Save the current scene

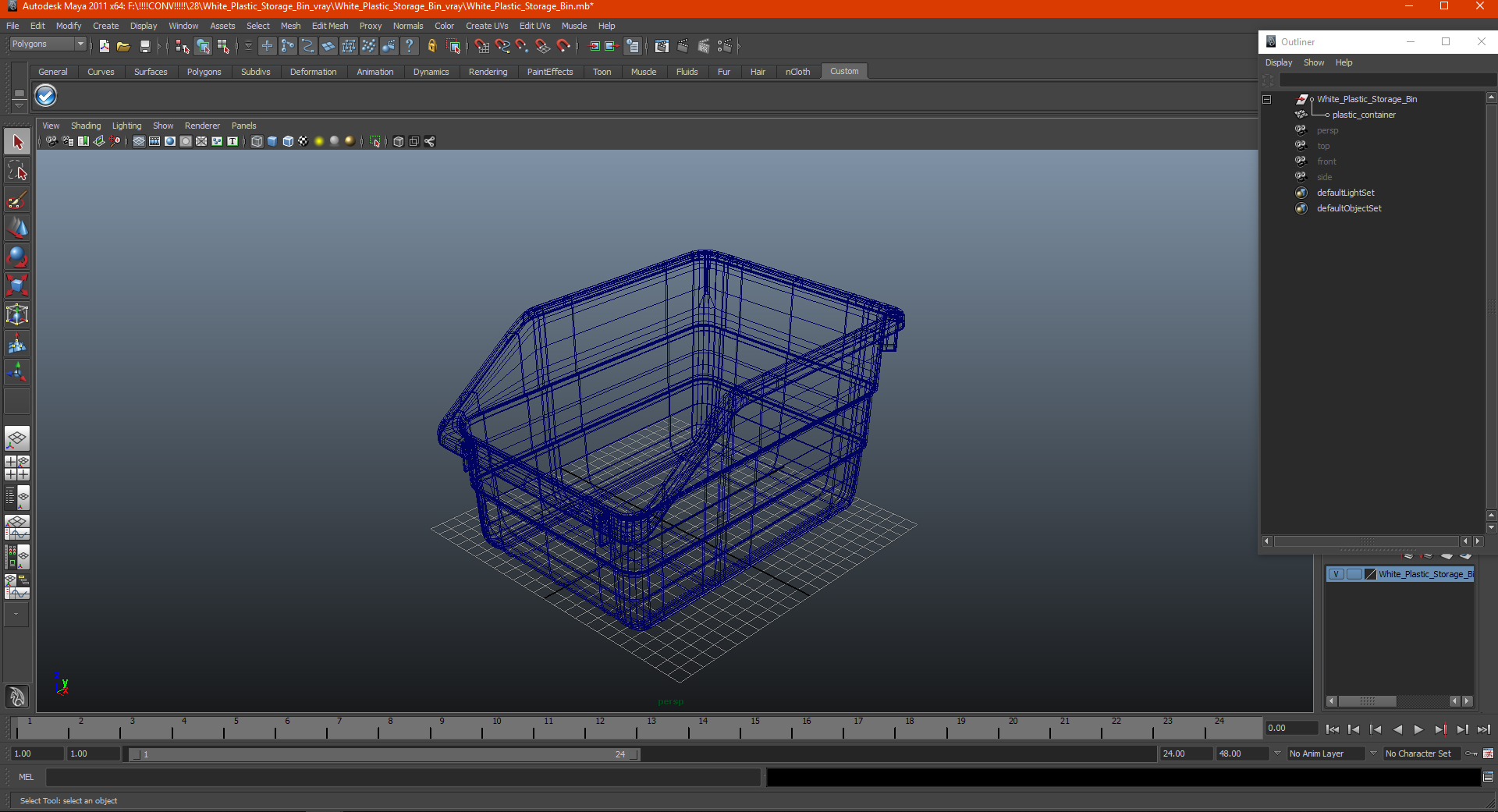(144, 47)
